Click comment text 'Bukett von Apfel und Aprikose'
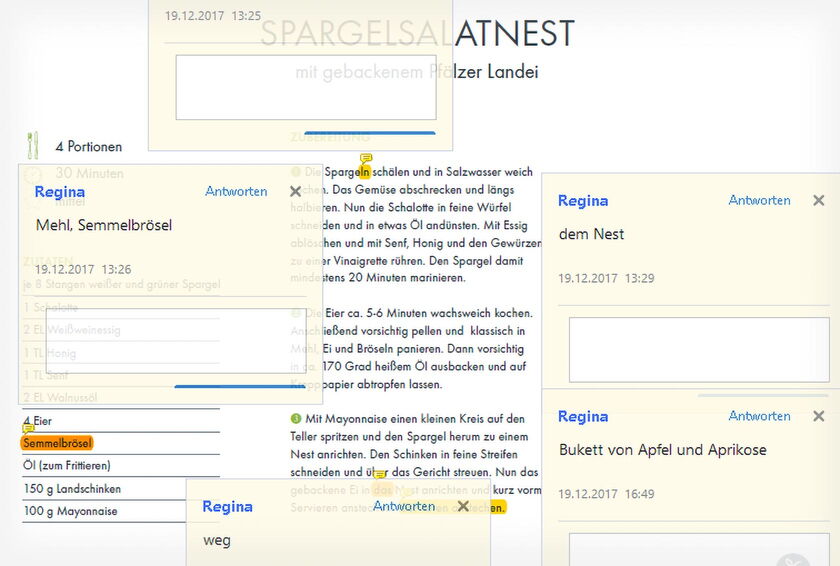The height and width of the screenshot is (566, 840). 663,450
